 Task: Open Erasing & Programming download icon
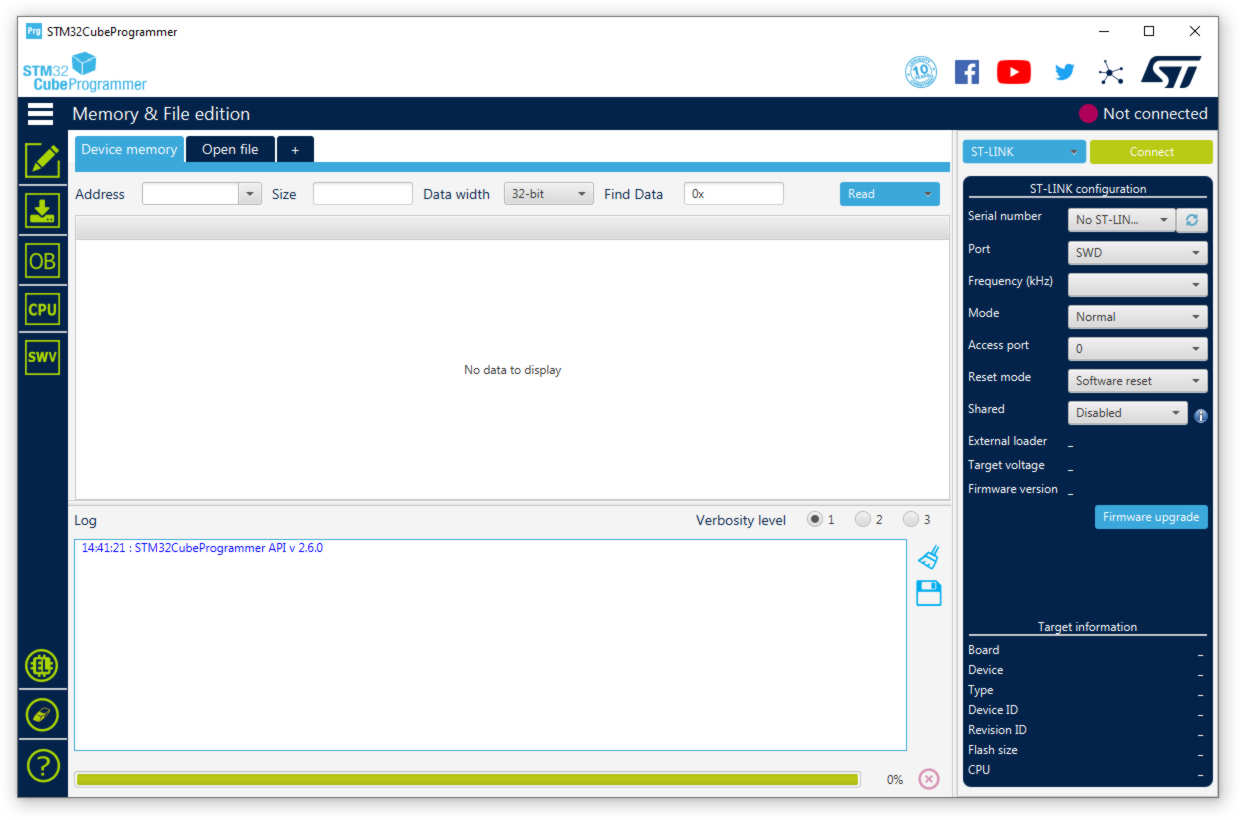(x=42, y=210)
